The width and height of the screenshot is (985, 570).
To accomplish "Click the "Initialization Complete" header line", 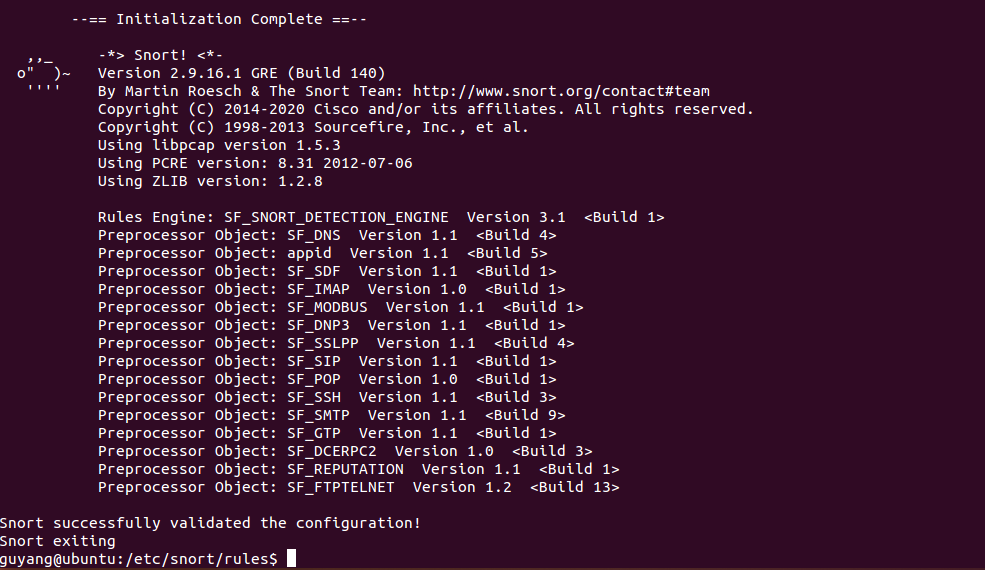I will click(x=222, y=19).
